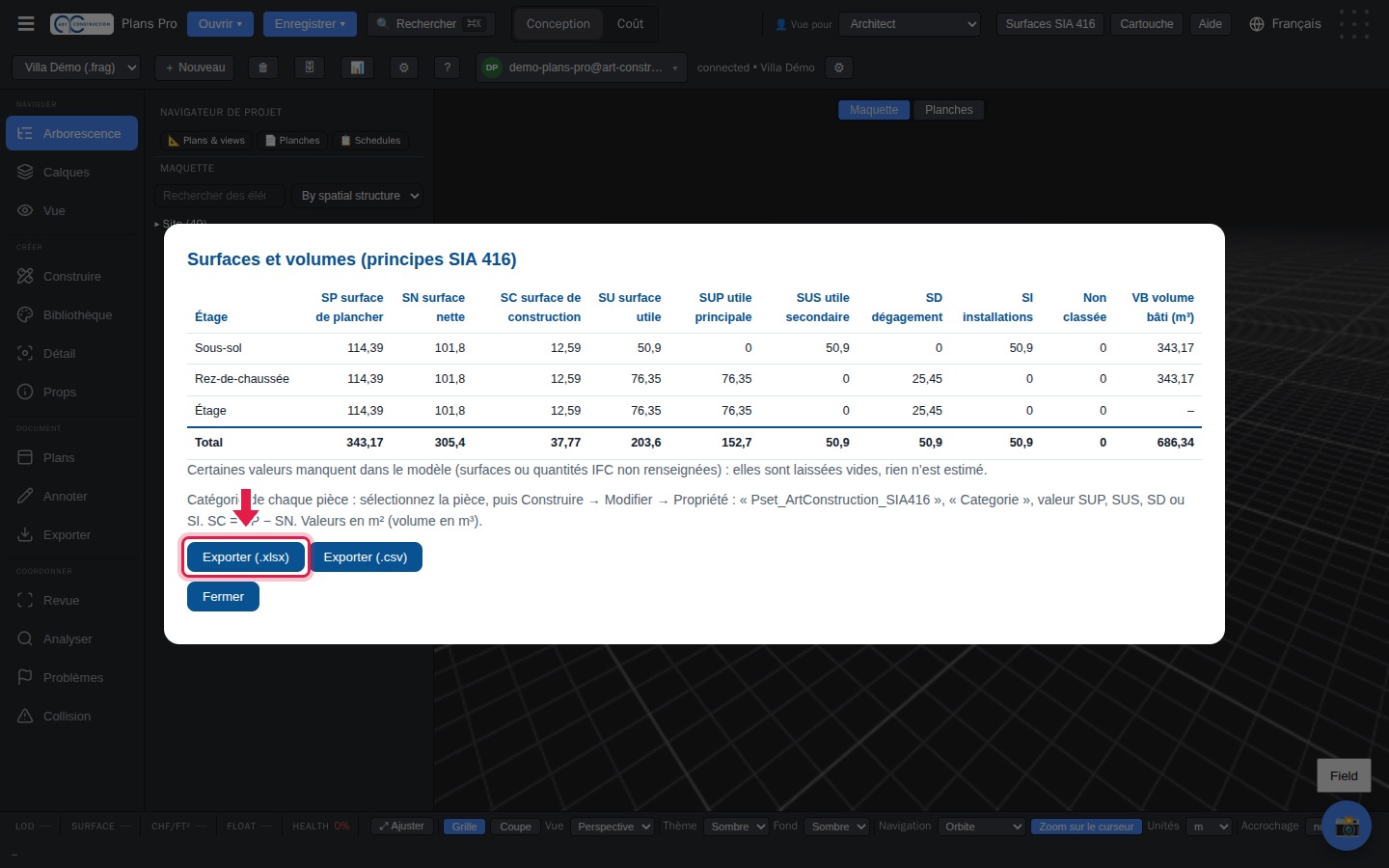The height and width of the screenshot is (868, 1389).
Task: Click the question mark help icon
Action: point(447,68)
